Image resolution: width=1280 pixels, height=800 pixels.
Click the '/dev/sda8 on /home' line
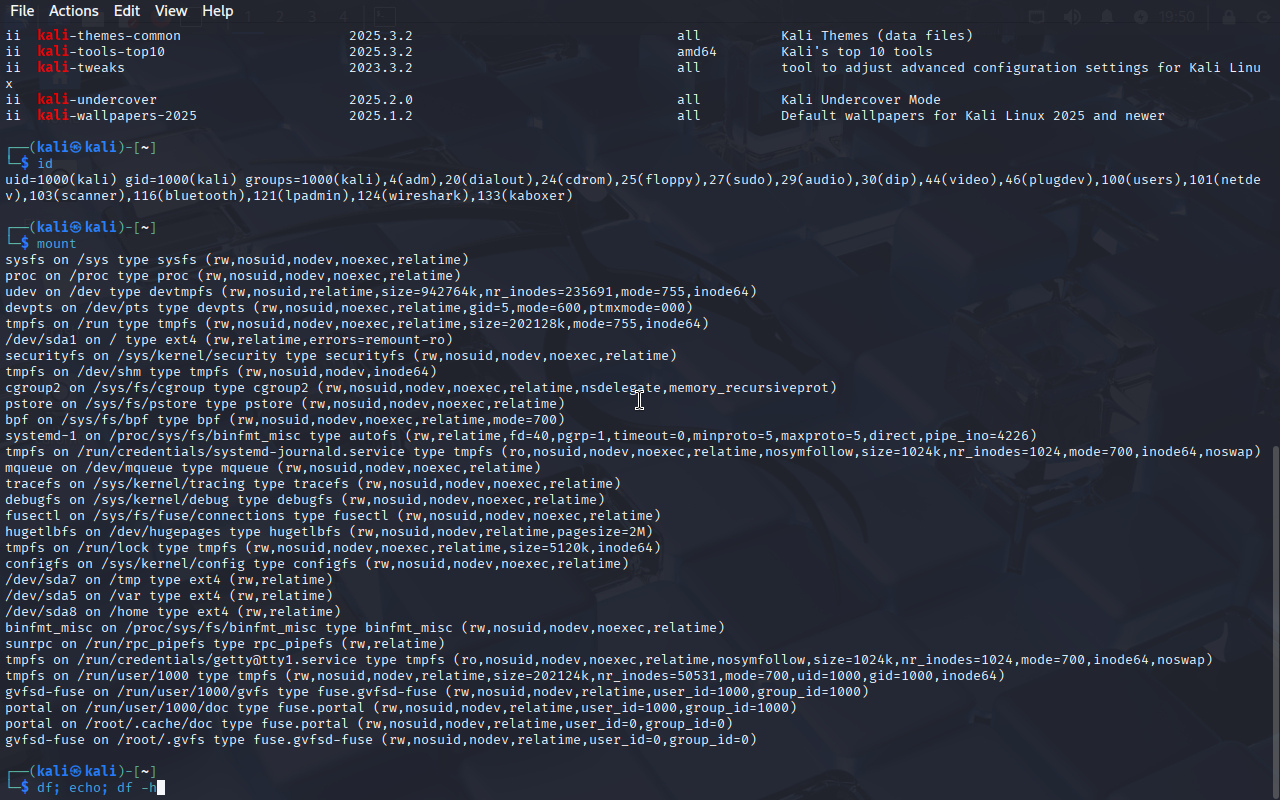click(173, 612)
